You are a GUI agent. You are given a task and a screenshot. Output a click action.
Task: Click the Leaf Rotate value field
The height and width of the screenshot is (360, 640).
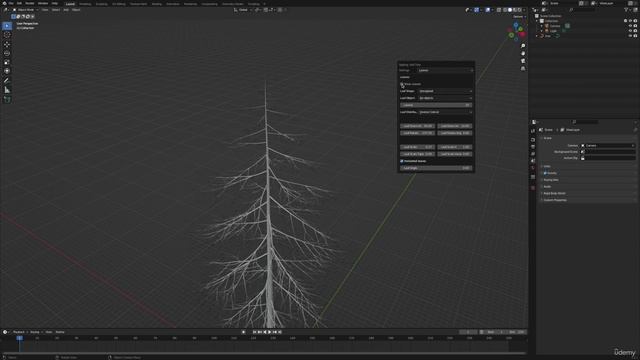(x=417, y=133)
